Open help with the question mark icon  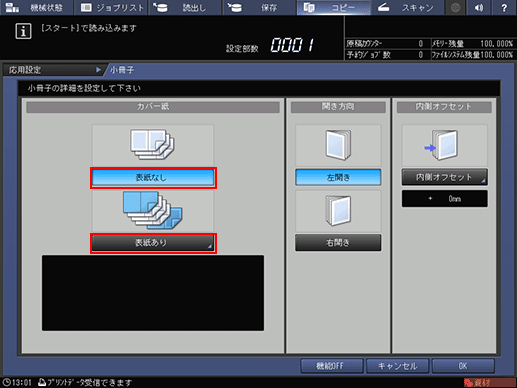click(504, 8)
